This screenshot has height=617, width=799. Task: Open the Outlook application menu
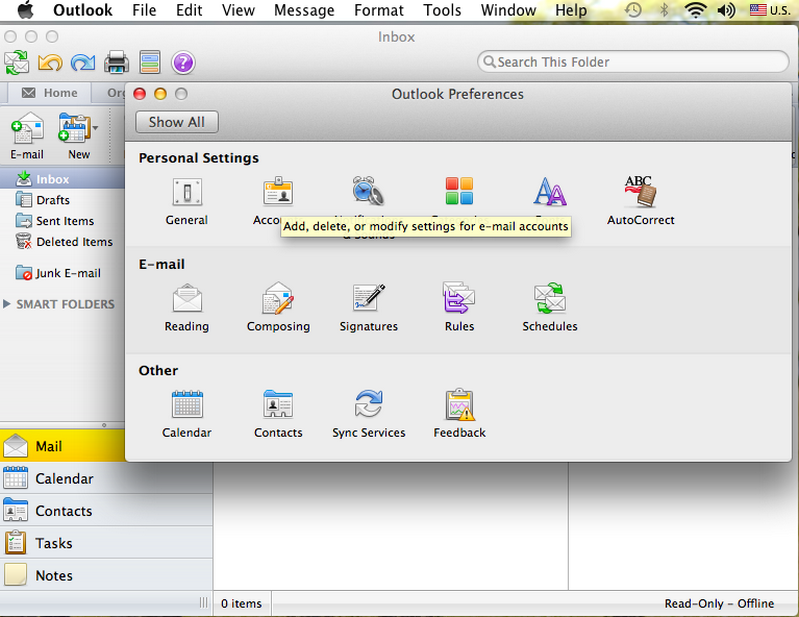(83, 10)
